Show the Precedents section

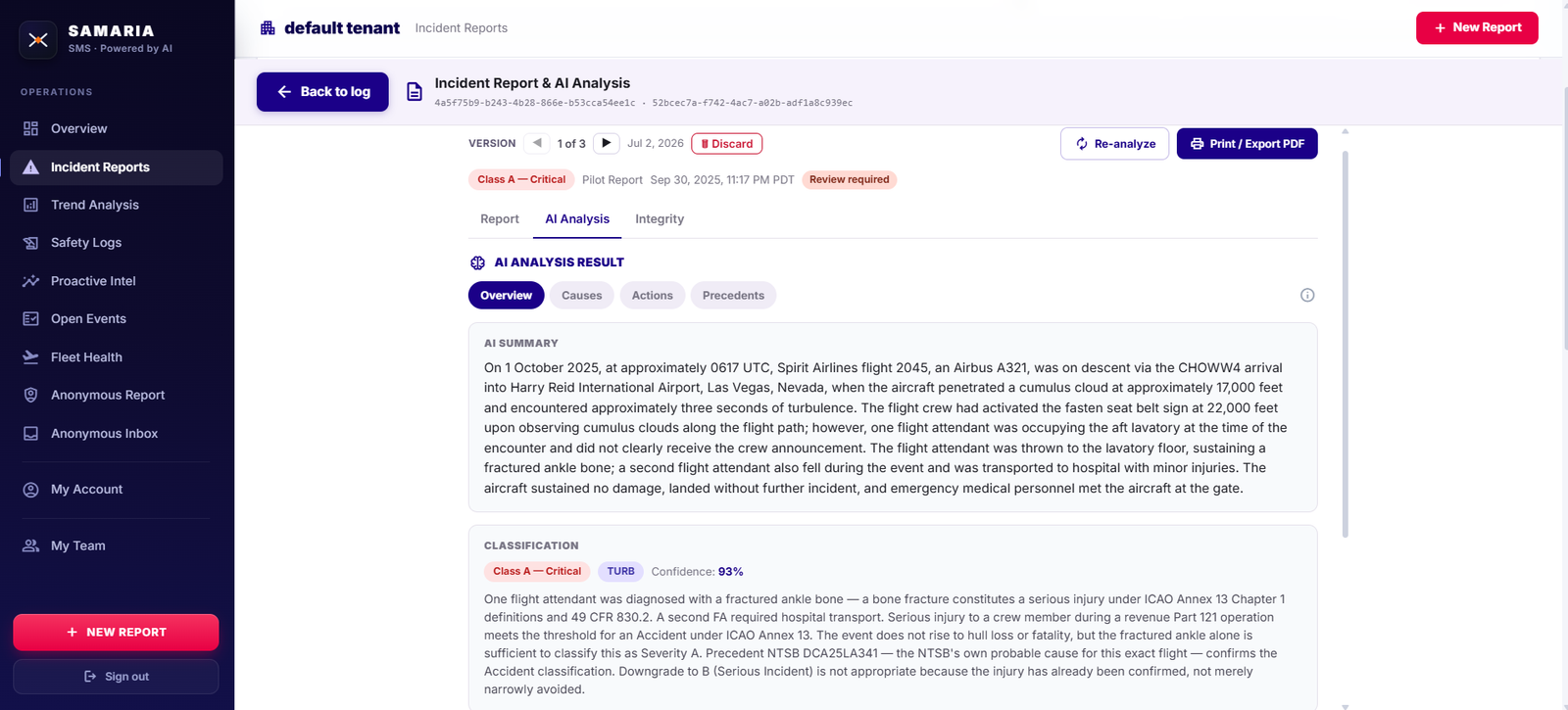[x=733, y=296]
